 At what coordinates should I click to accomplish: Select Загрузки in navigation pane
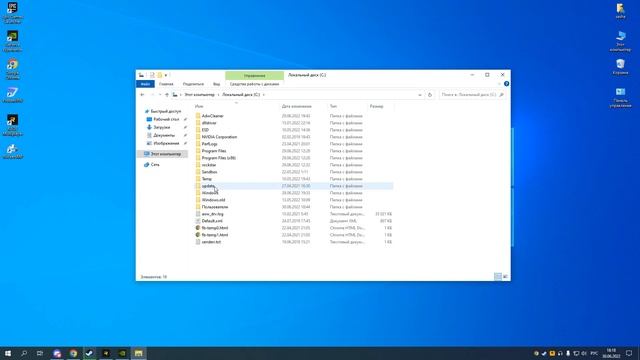pyautogui.click(x=162, y=127)
